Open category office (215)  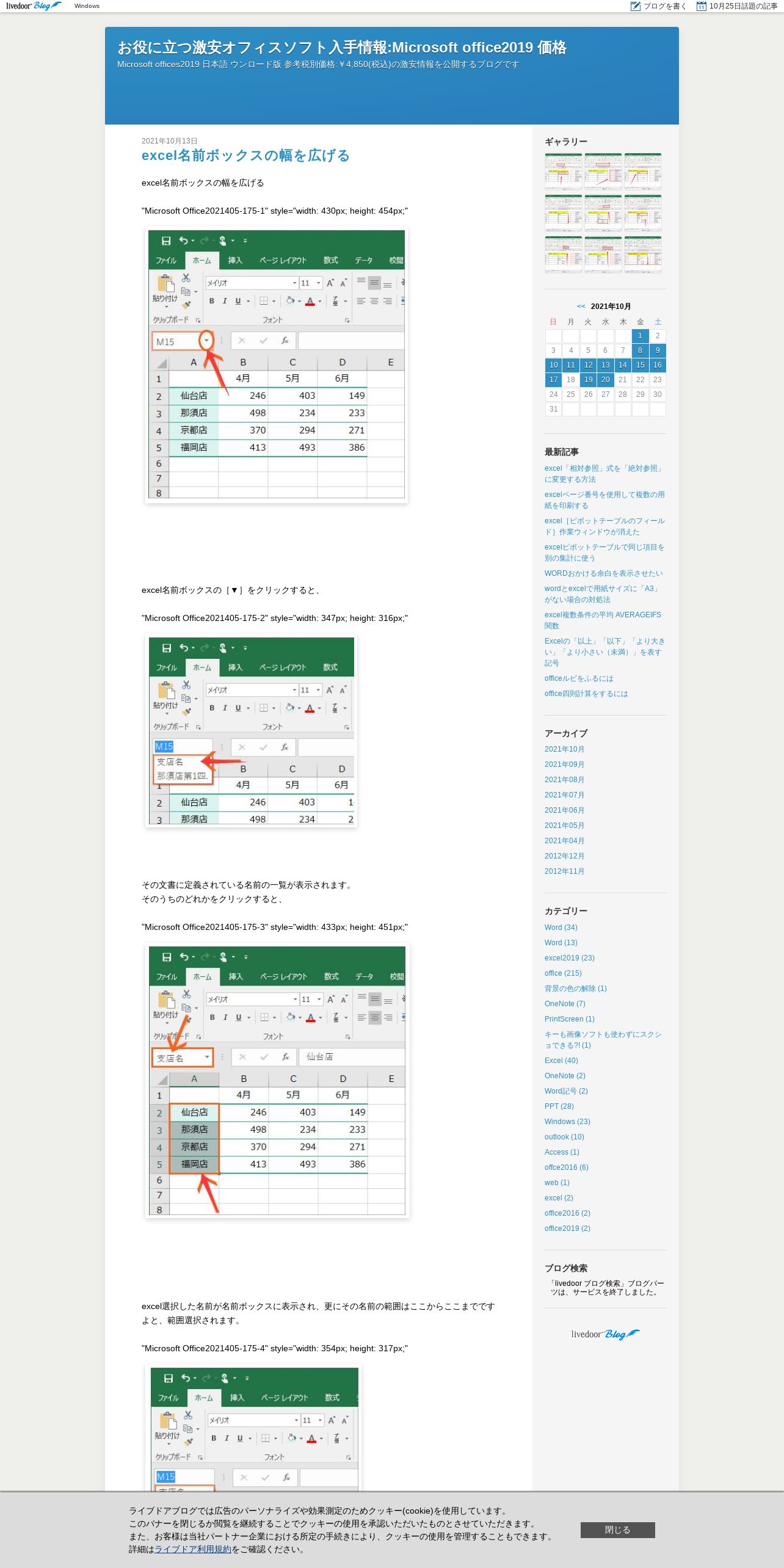(x=563, y=973)
